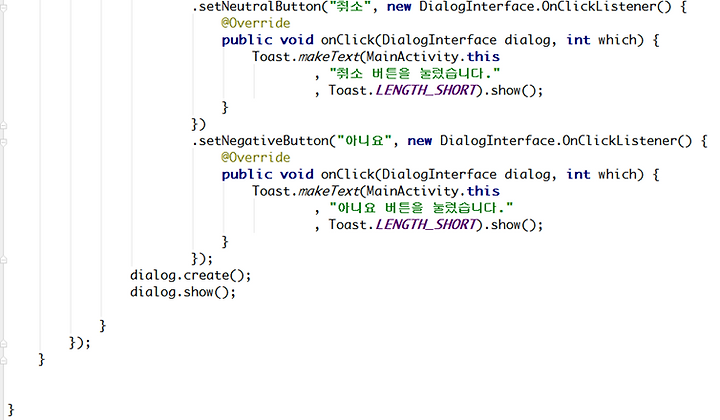The image size is (720, 420).
Task: Place cursor in the "아니요" button label string
Action: [364, 140]
